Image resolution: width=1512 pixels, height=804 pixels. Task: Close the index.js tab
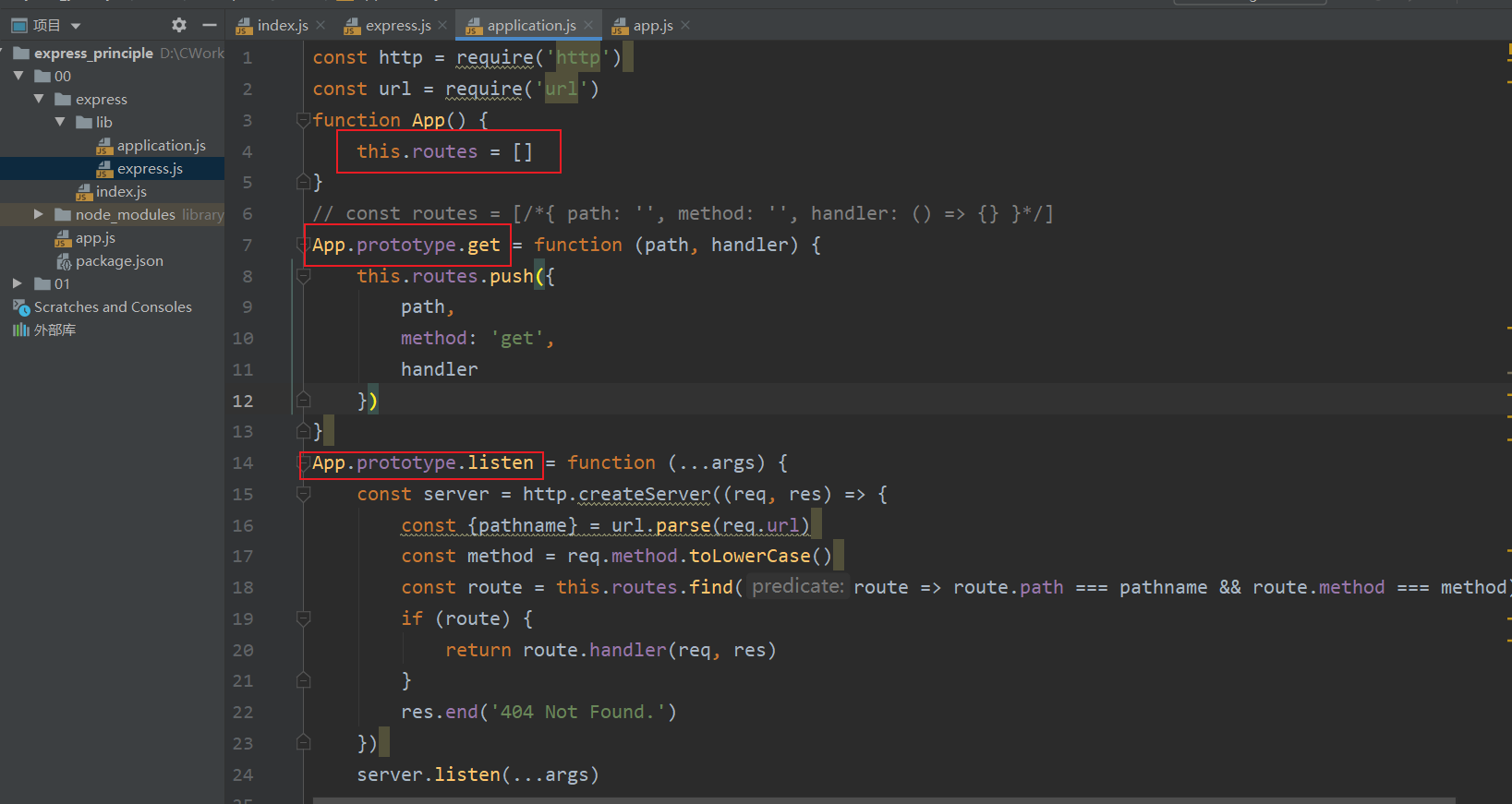tap(321, 26)
